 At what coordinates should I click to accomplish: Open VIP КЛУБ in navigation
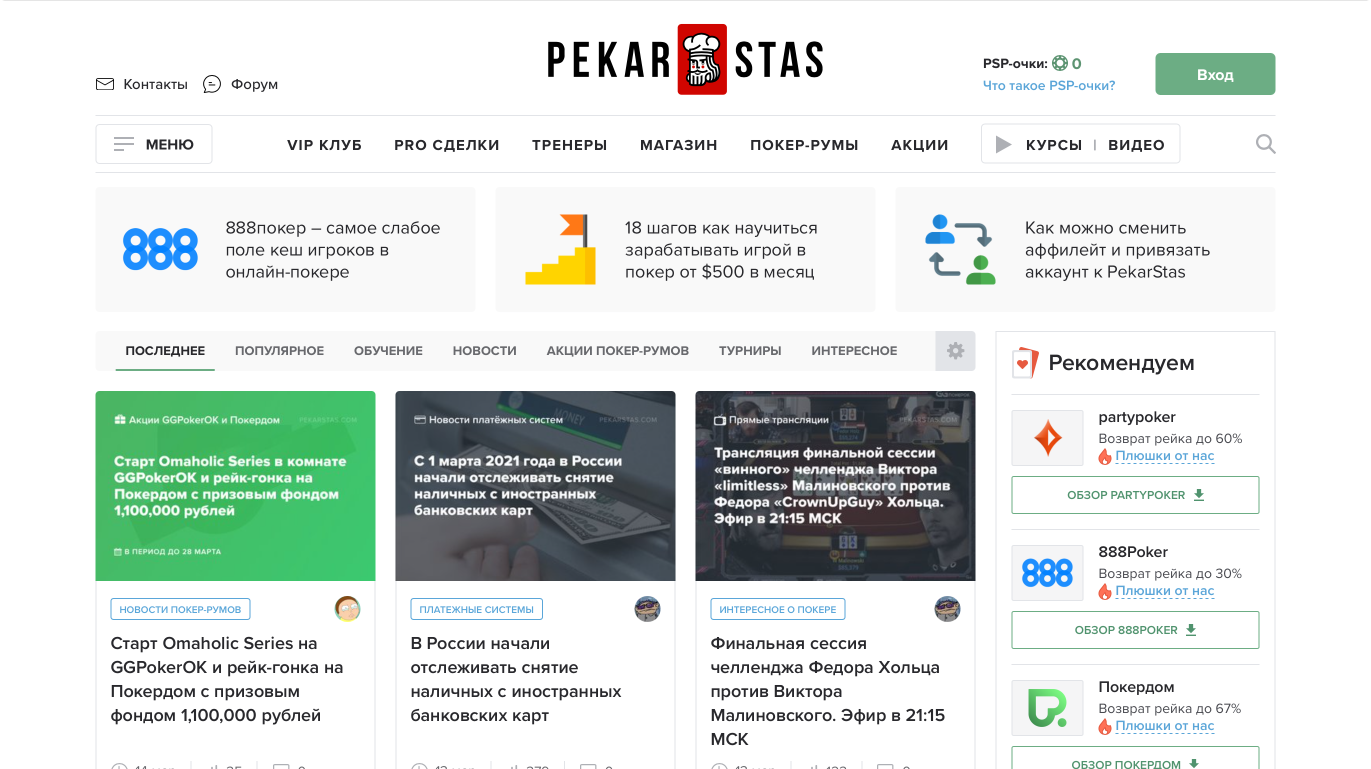tap(324, 145)
